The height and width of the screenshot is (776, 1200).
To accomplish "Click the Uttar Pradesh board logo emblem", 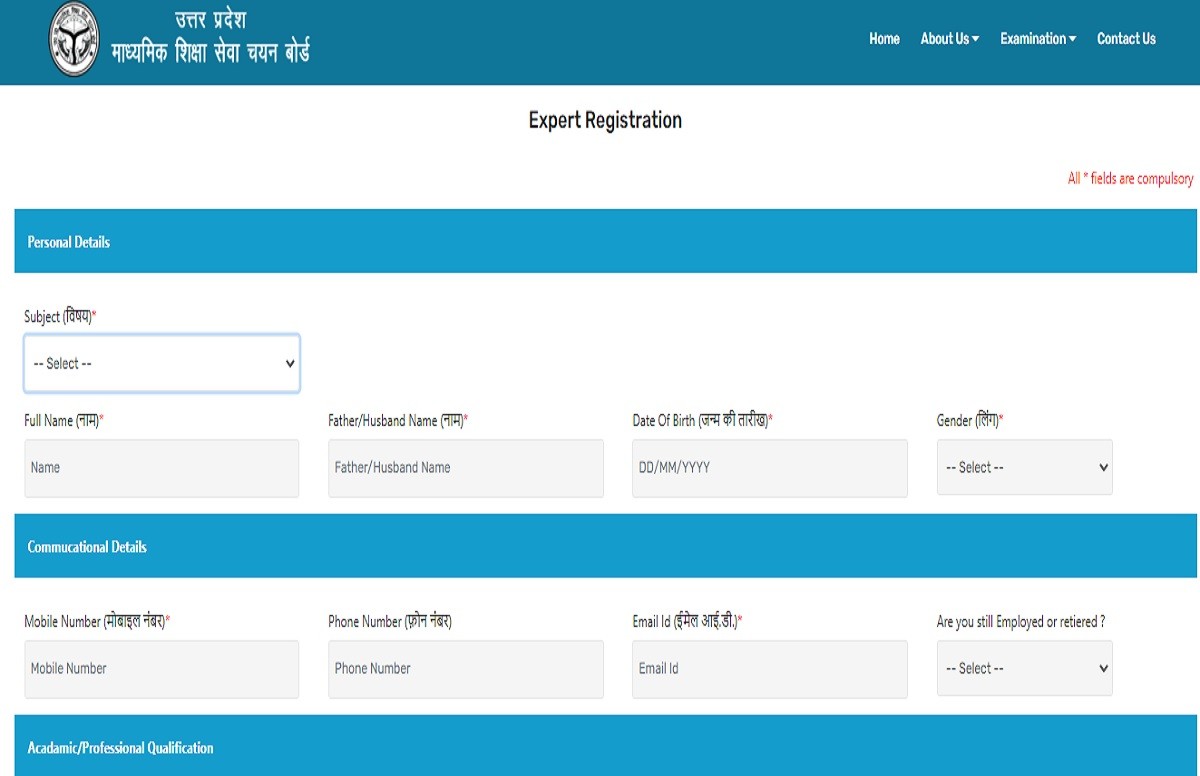I will coord(74,40).
